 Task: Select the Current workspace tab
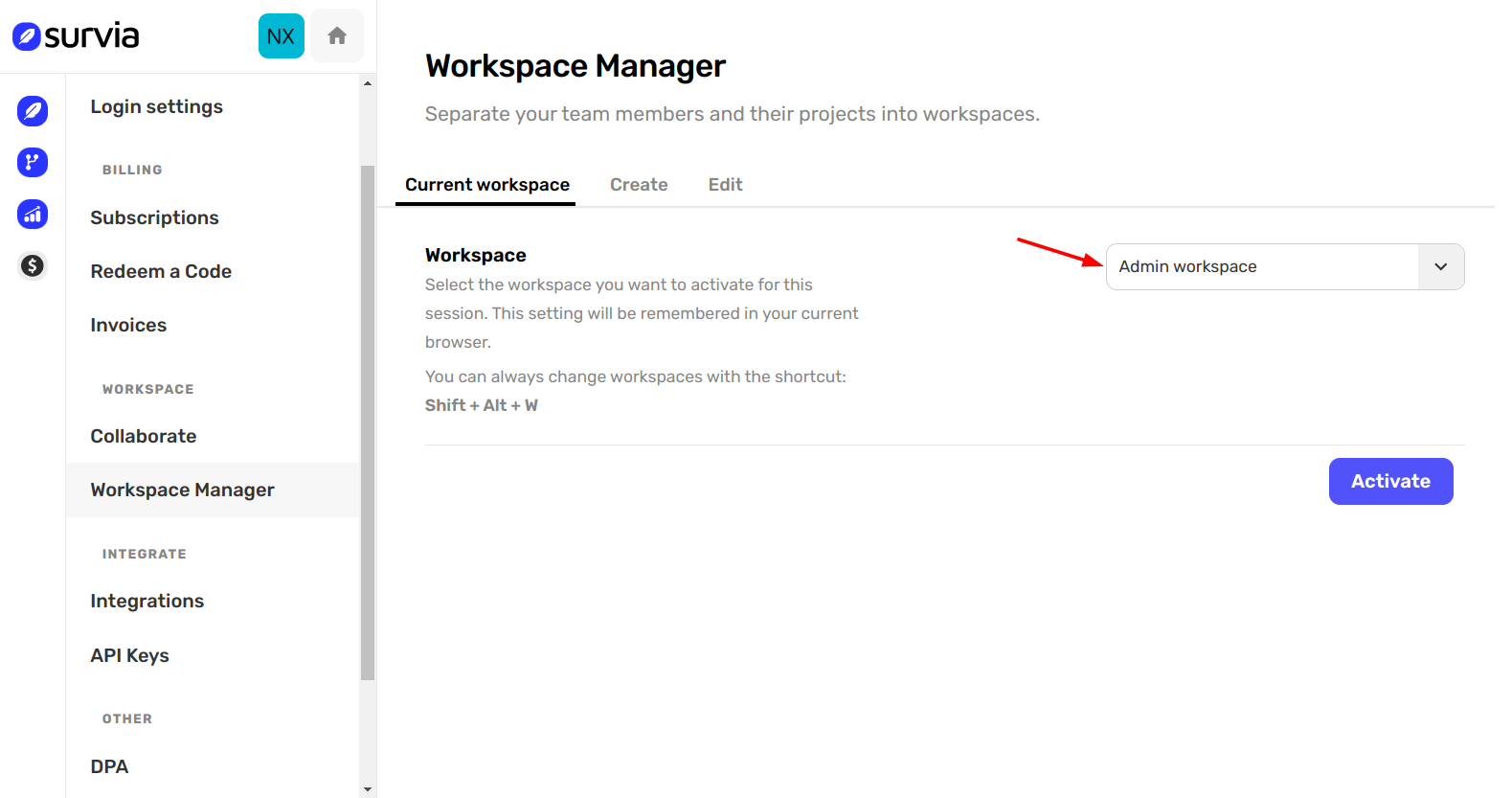point(486,185)
